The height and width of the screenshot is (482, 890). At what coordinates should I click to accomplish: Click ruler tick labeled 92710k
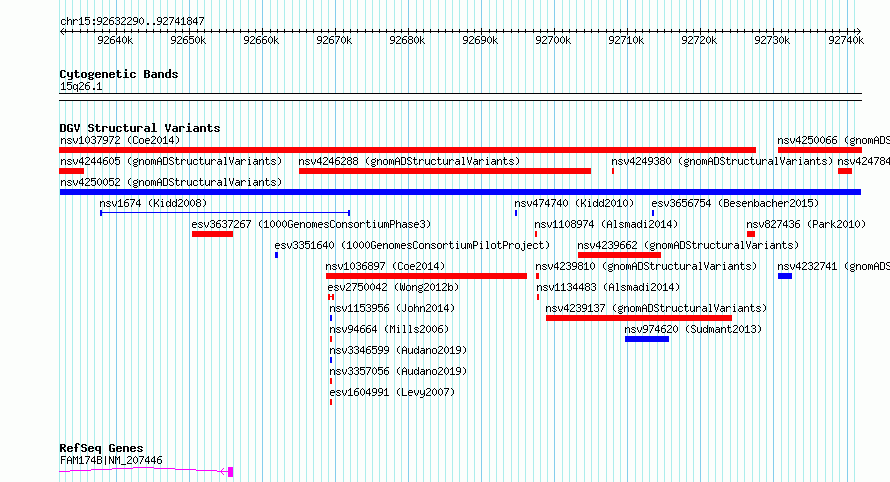[x=626, y=40]
